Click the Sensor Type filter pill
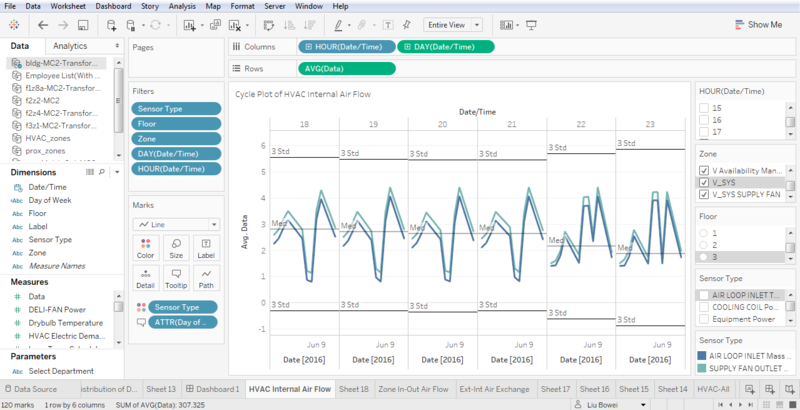800x410 pixels. tap(176, 109)
